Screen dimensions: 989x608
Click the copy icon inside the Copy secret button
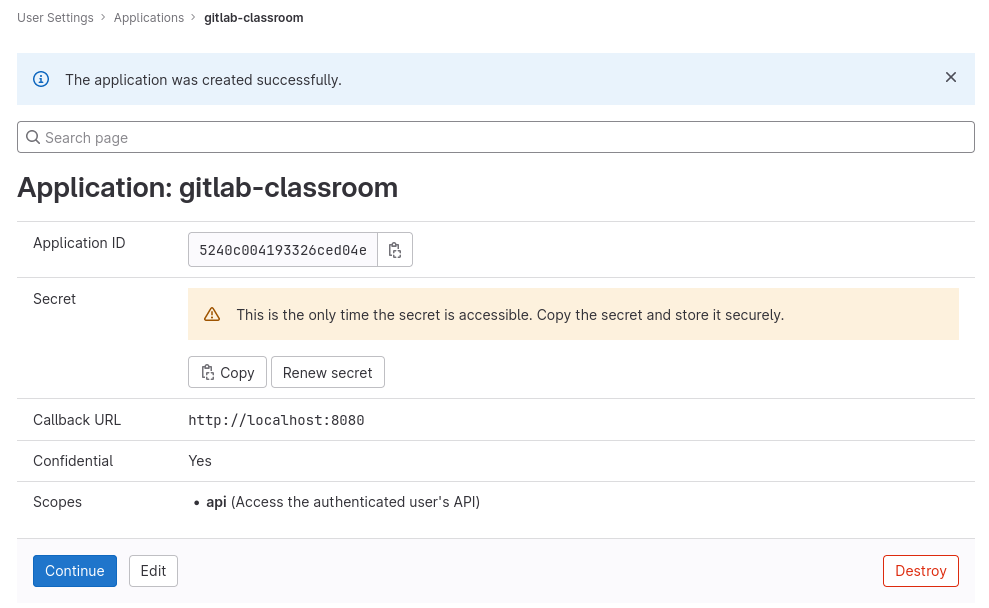pos(210,372)
